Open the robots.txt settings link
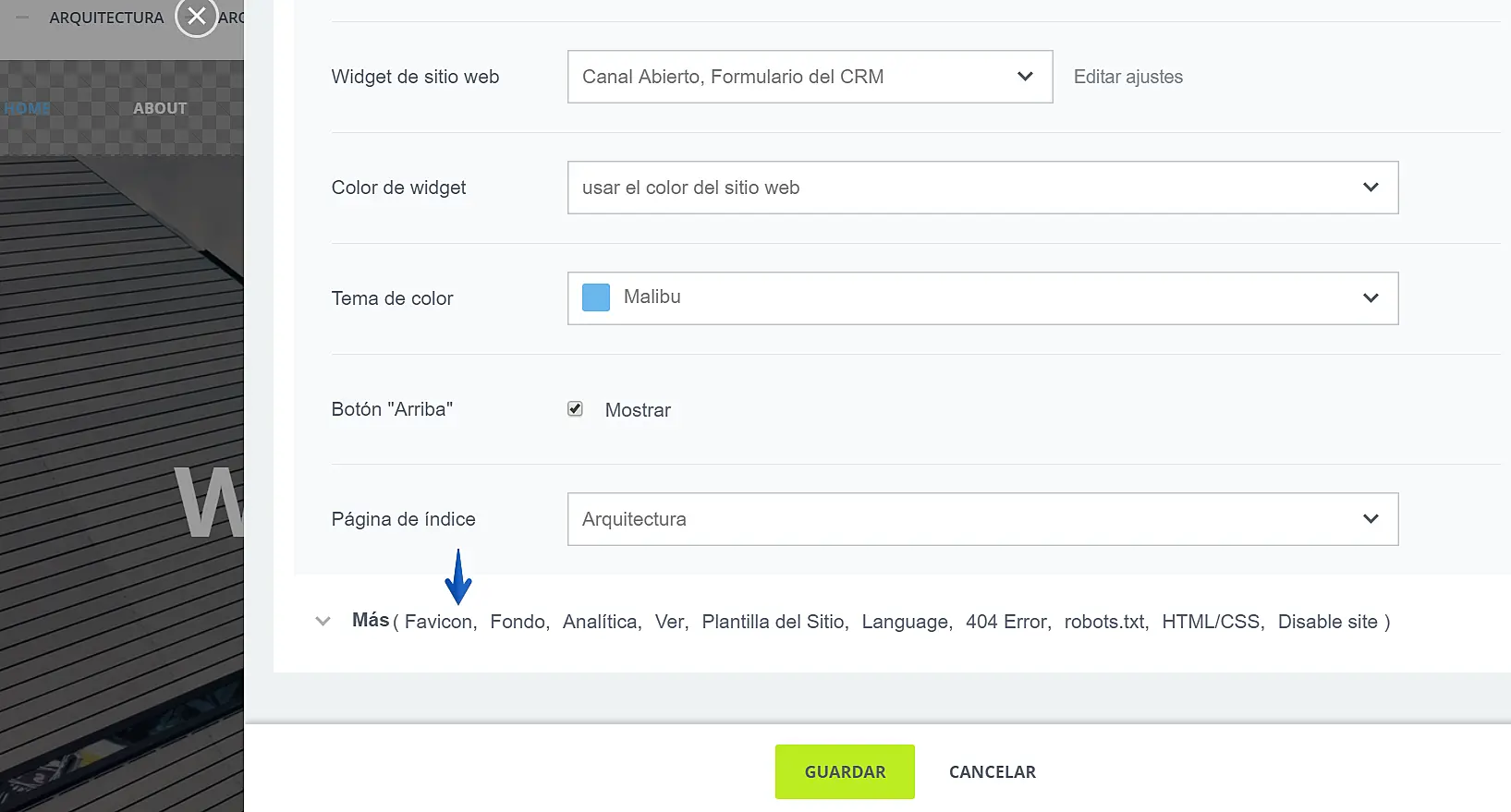 (1104, 623)
